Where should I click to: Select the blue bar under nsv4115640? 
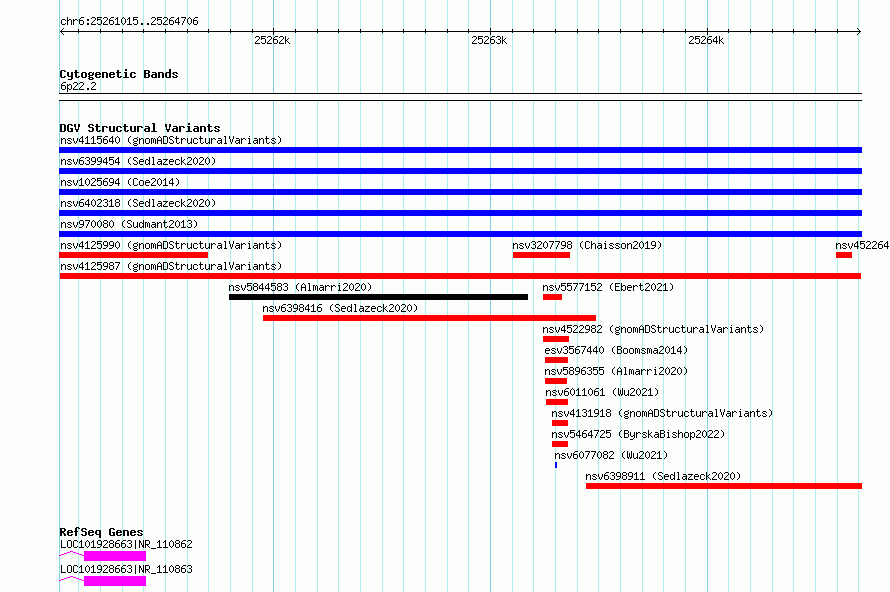(x=460, y=150)
